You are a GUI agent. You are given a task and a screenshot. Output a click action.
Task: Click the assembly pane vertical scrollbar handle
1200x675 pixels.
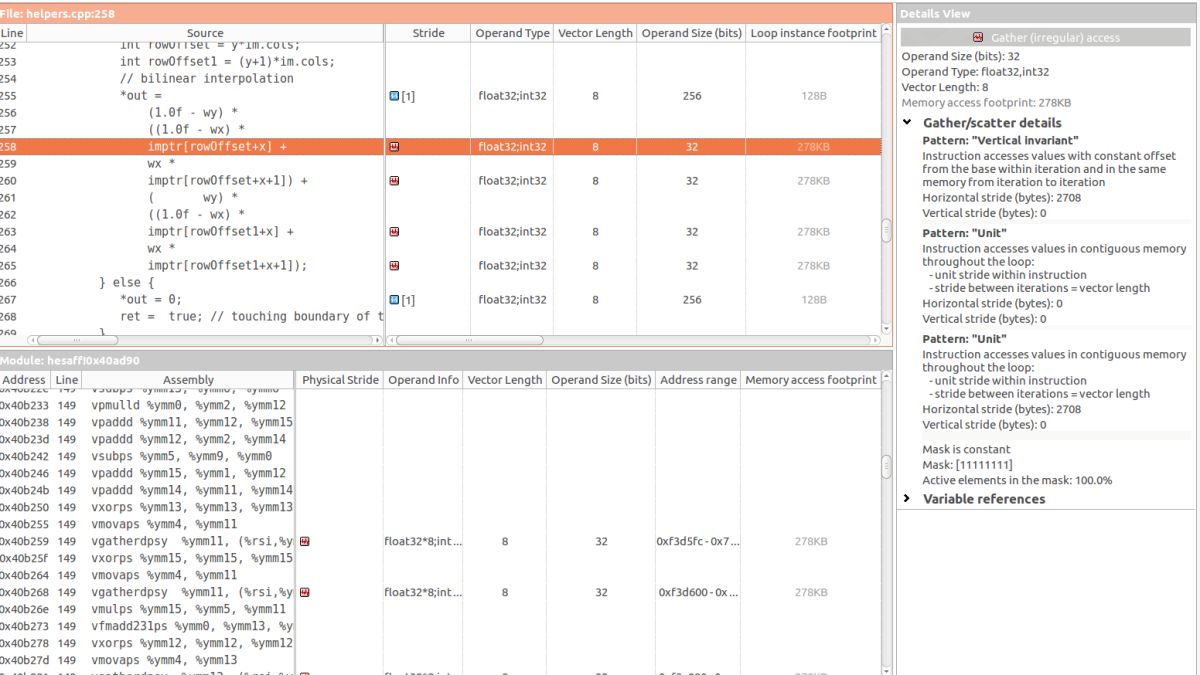pyautogui.click(x=886, y=466)
